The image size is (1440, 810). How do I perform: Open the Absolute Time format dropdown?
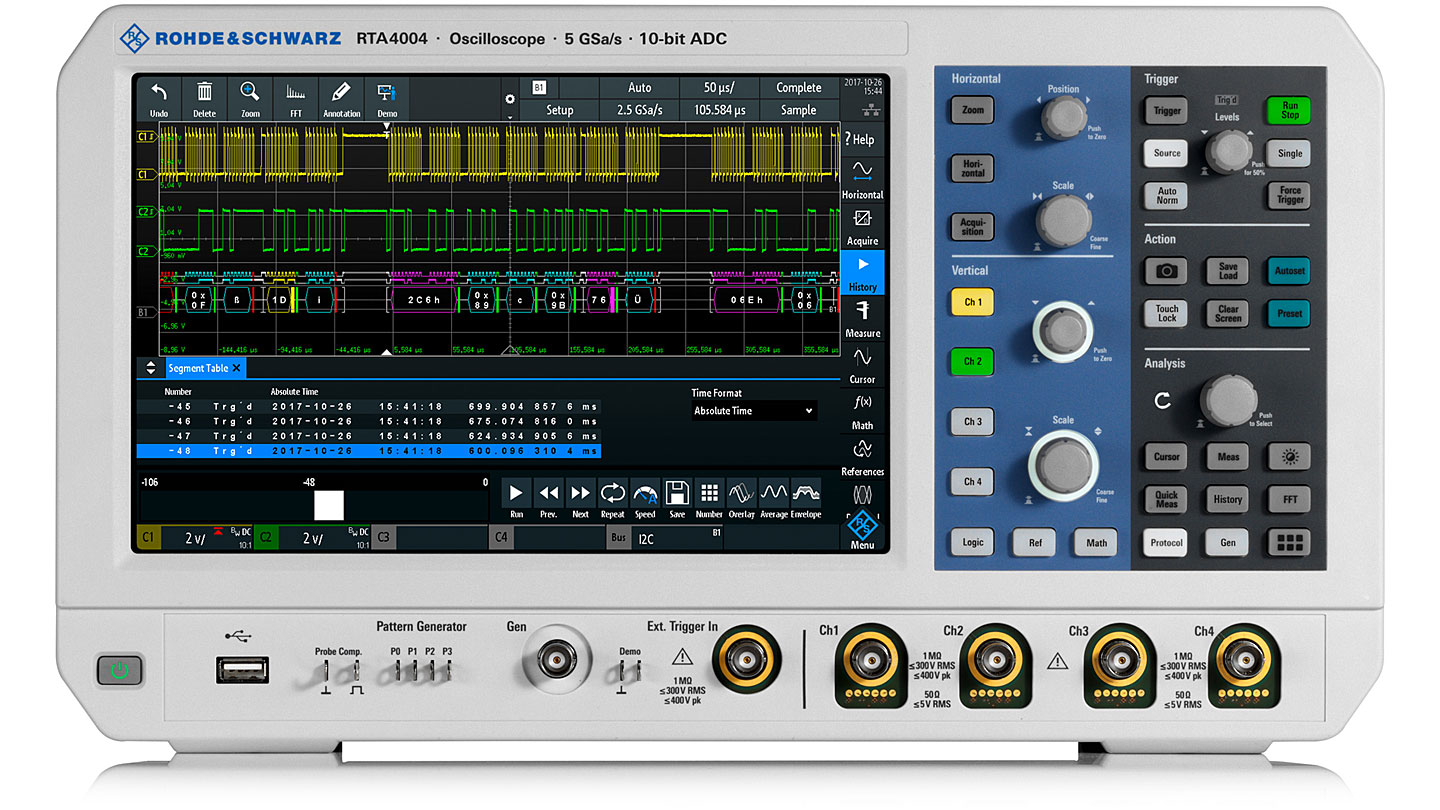pos(753,410)
